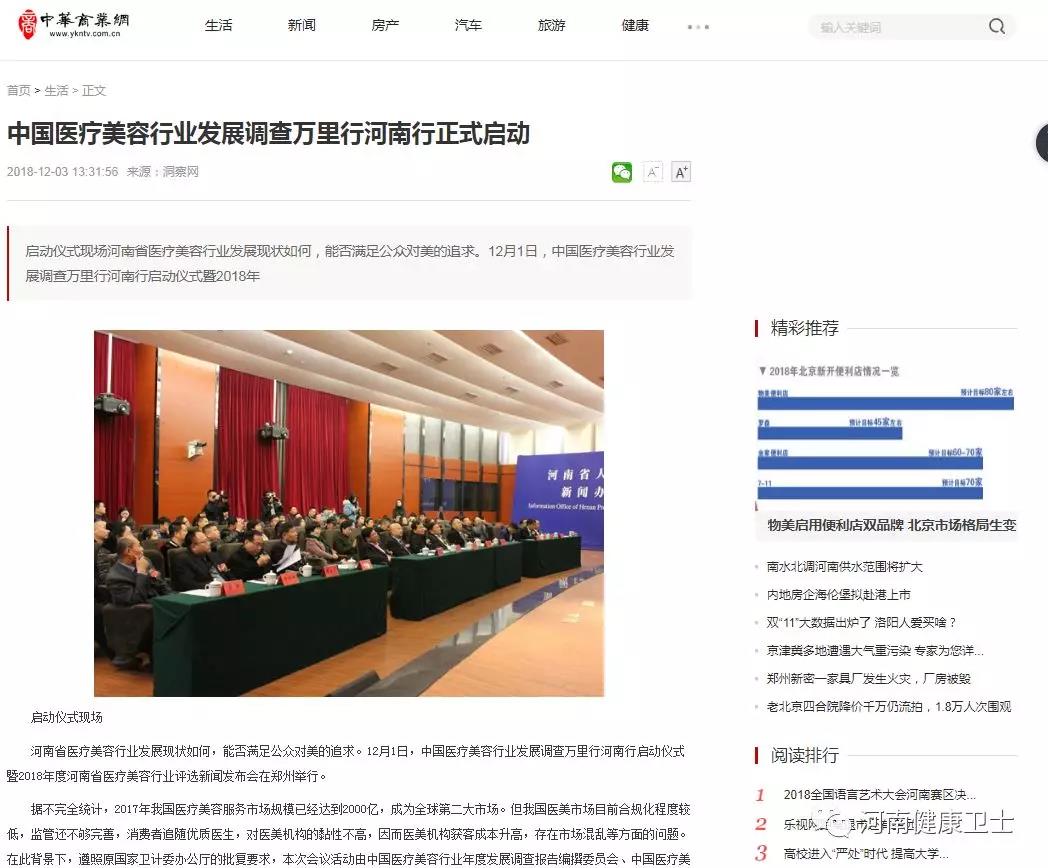Screen dimensions: 1048x868
Task: Expand more navigation with three dots
Action: coord(698,27)
